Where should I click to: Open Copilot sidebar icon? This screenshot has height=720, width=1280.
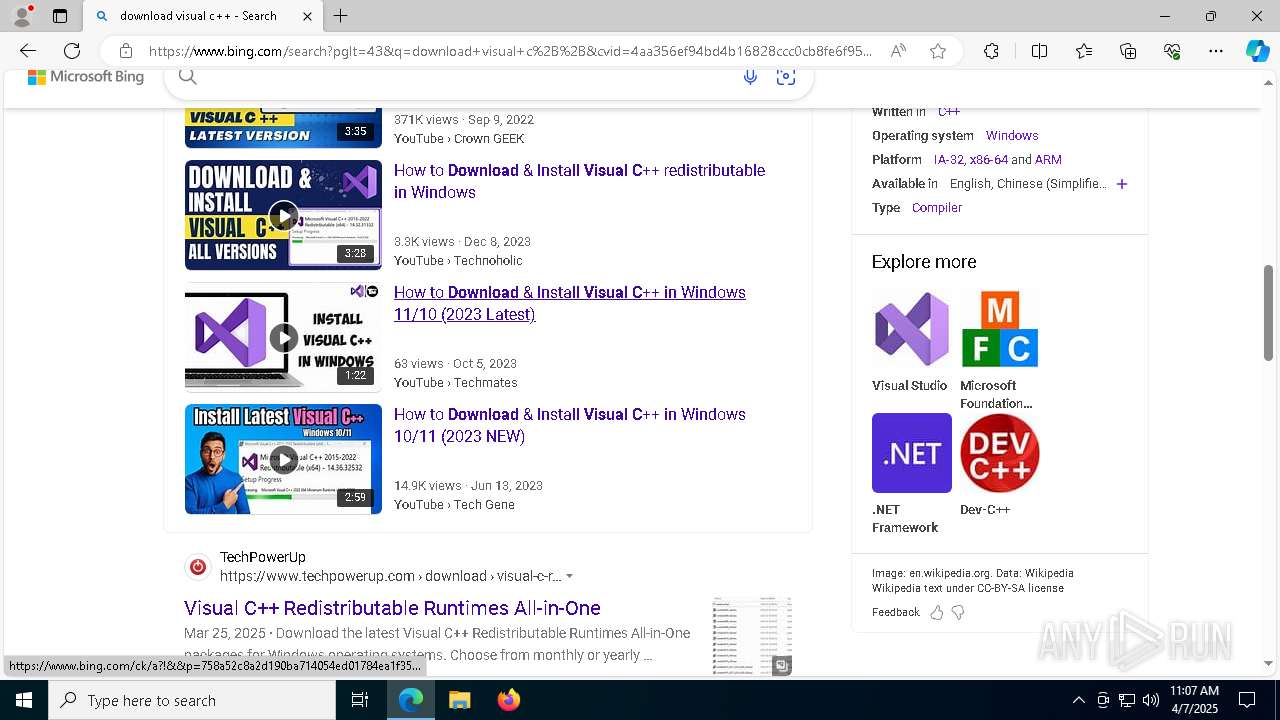1257,51
